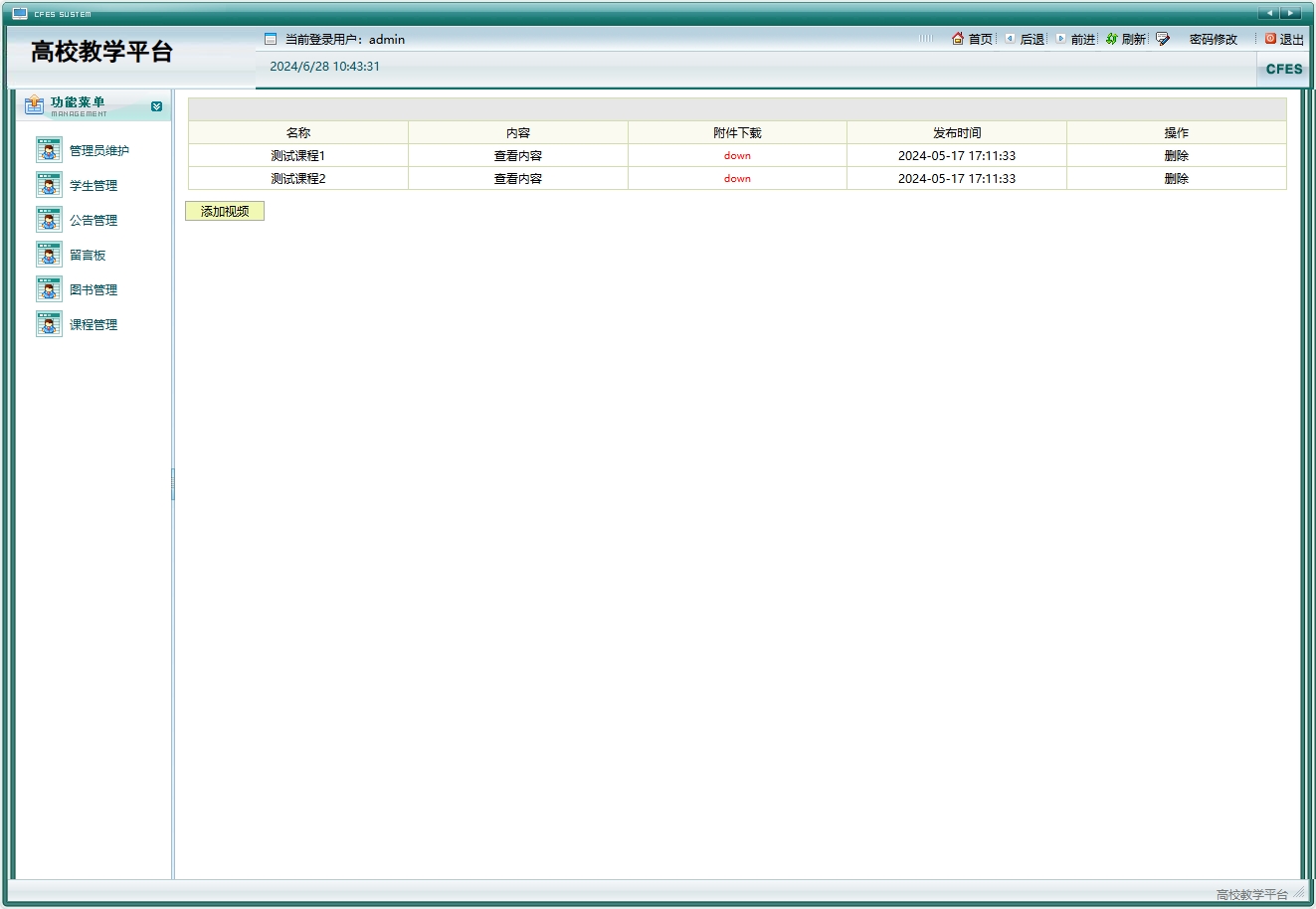Click the 公告管理 sidebar icon
This screenshot has height=909, width=1316.
49,220
